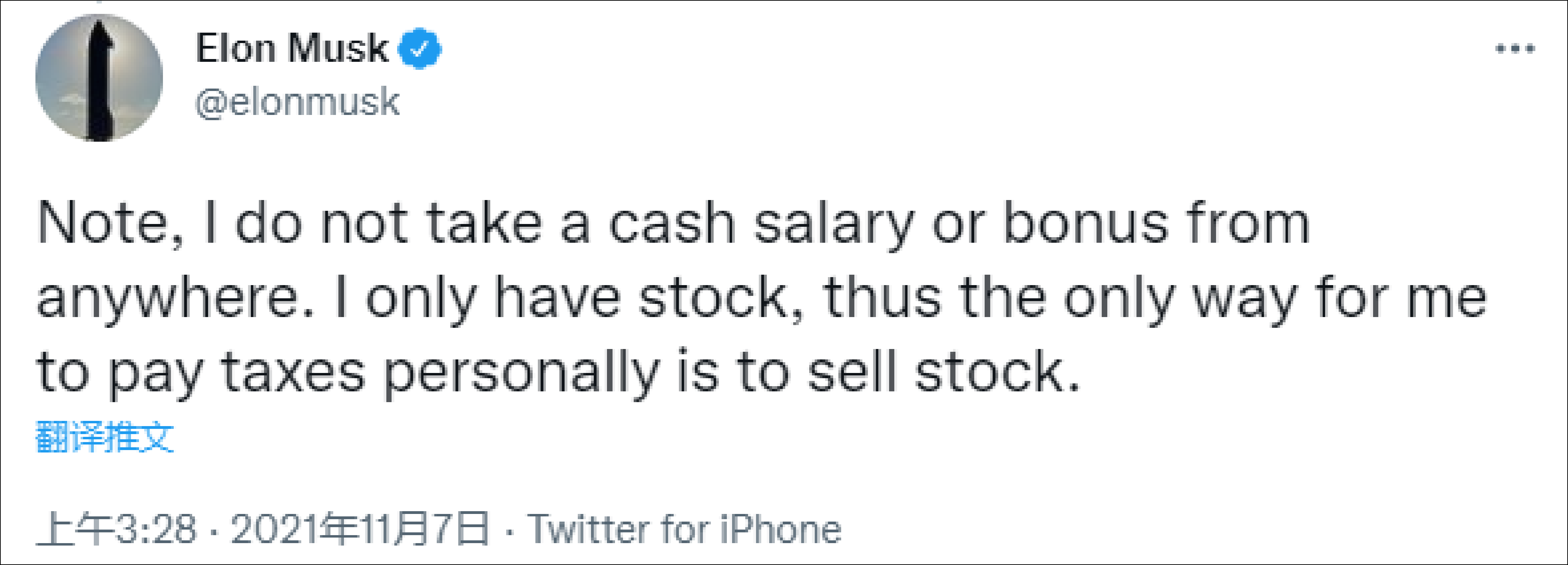This screenshot has width=1568, height=565.
Task: Open the 上午3:28 timestamp
Action: coord(116,529)
